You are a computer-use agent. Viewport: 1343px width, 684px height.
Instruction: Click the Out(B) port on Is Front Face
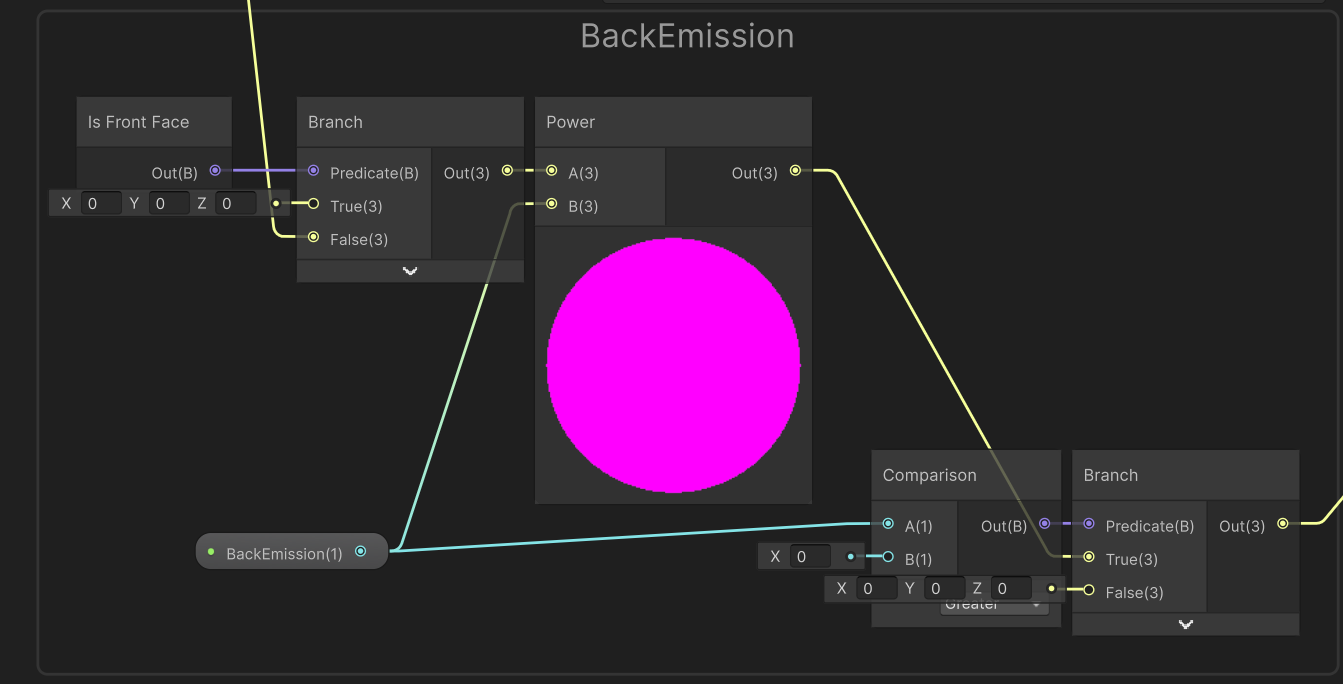click(214, 171)
